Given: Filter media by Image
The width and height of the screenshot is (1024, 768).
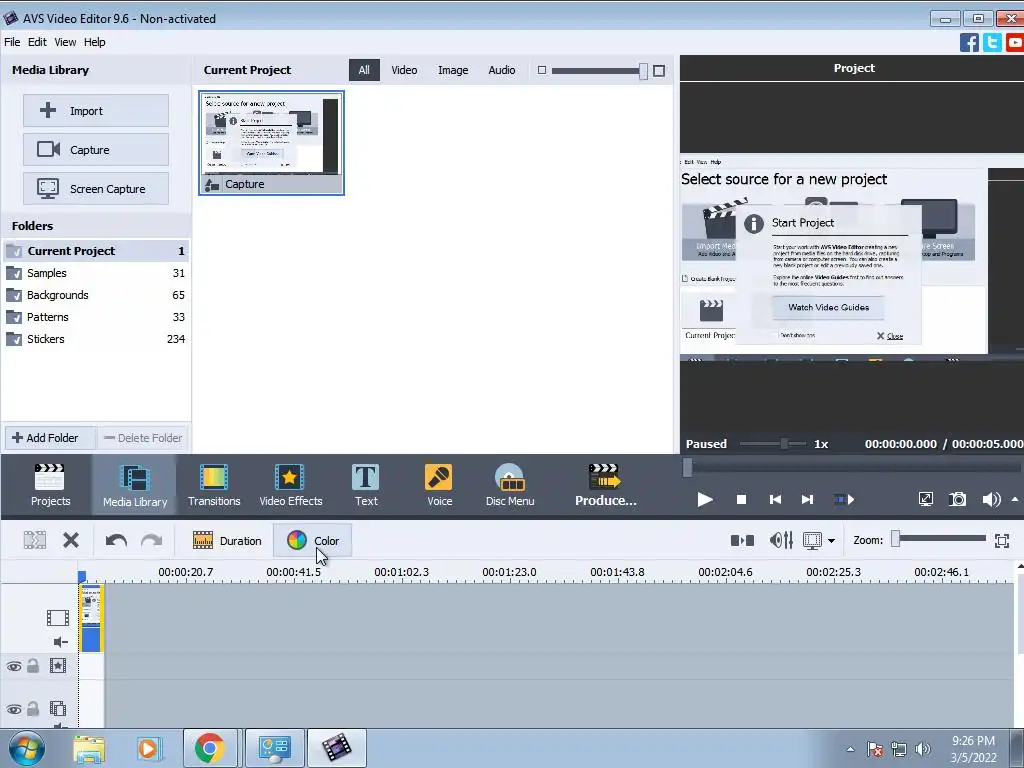Looking at the screenshot, I should click(x=453, y=70).
